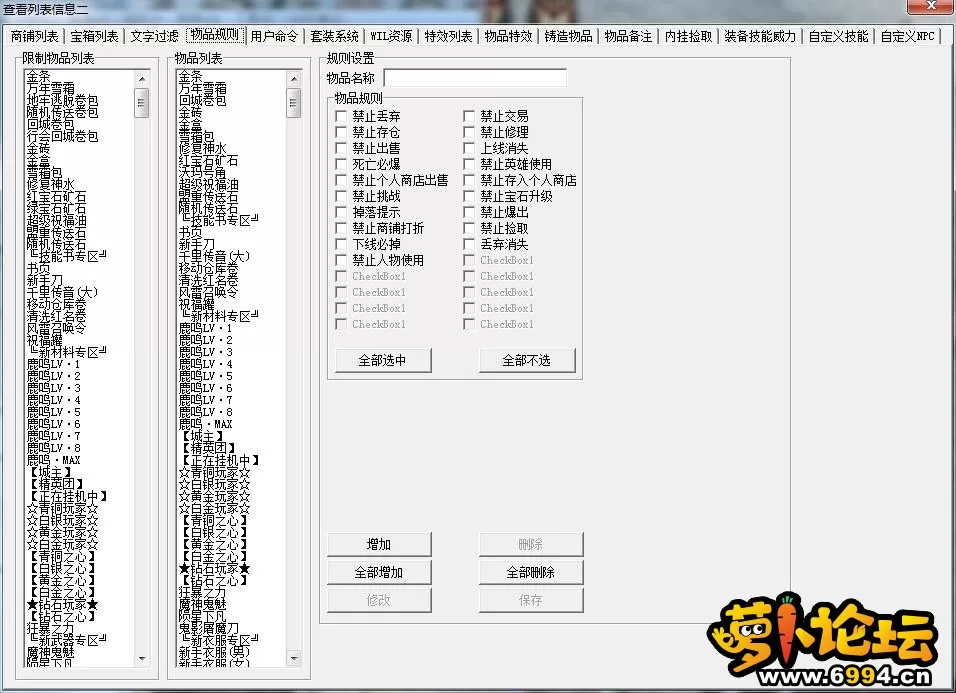Select ★钻石玩家★ in 限制物品列表

(62, 605)
